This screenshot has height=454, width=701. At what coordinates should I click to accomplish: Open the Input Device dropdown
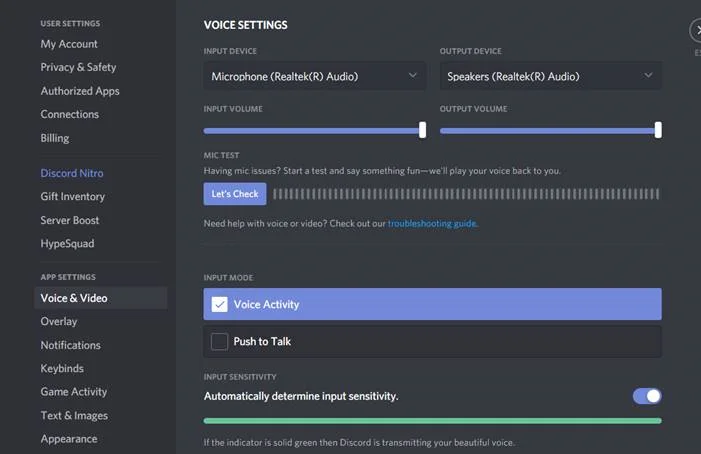click(x=315, y=76)
